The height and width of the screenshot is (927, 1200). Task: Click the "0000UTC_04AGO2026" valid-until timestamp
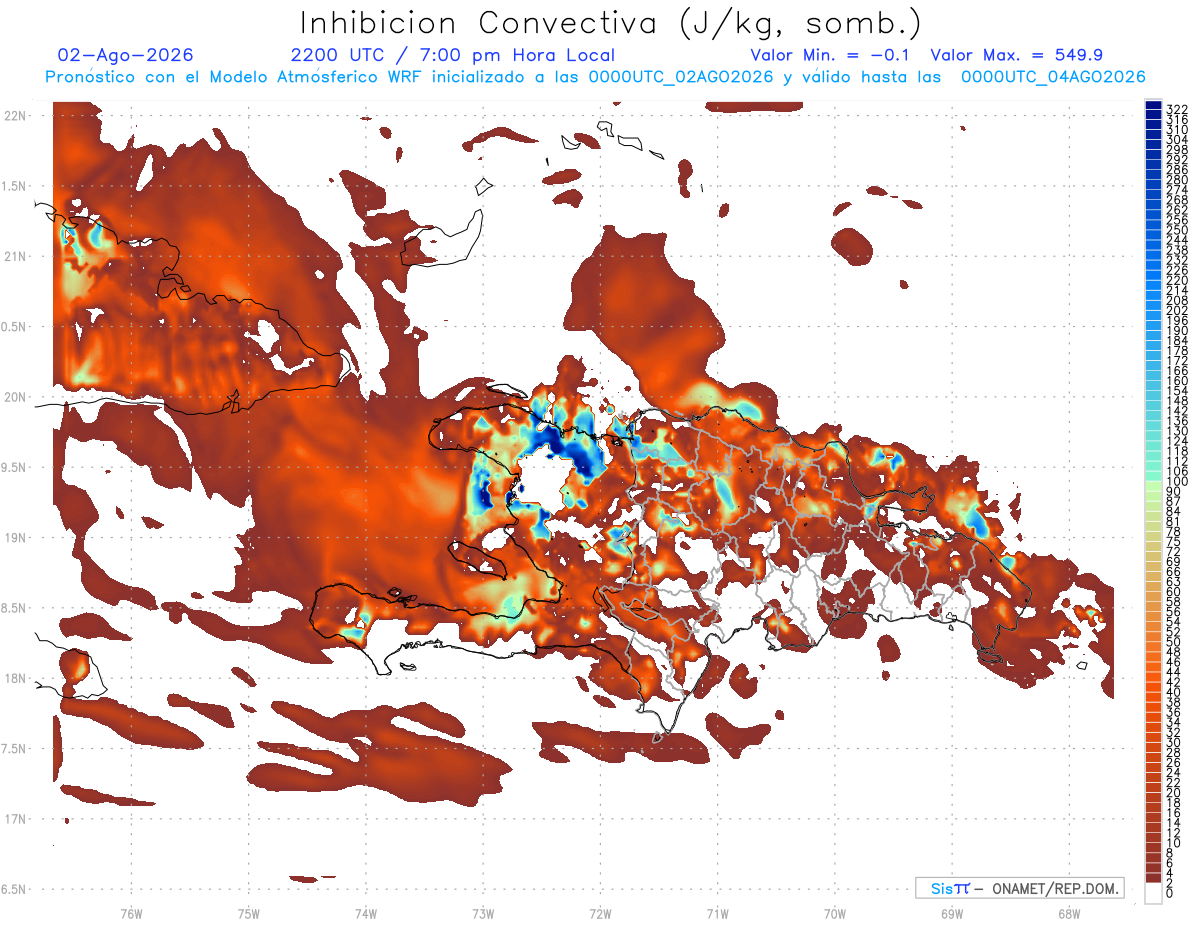[1053, 77]
